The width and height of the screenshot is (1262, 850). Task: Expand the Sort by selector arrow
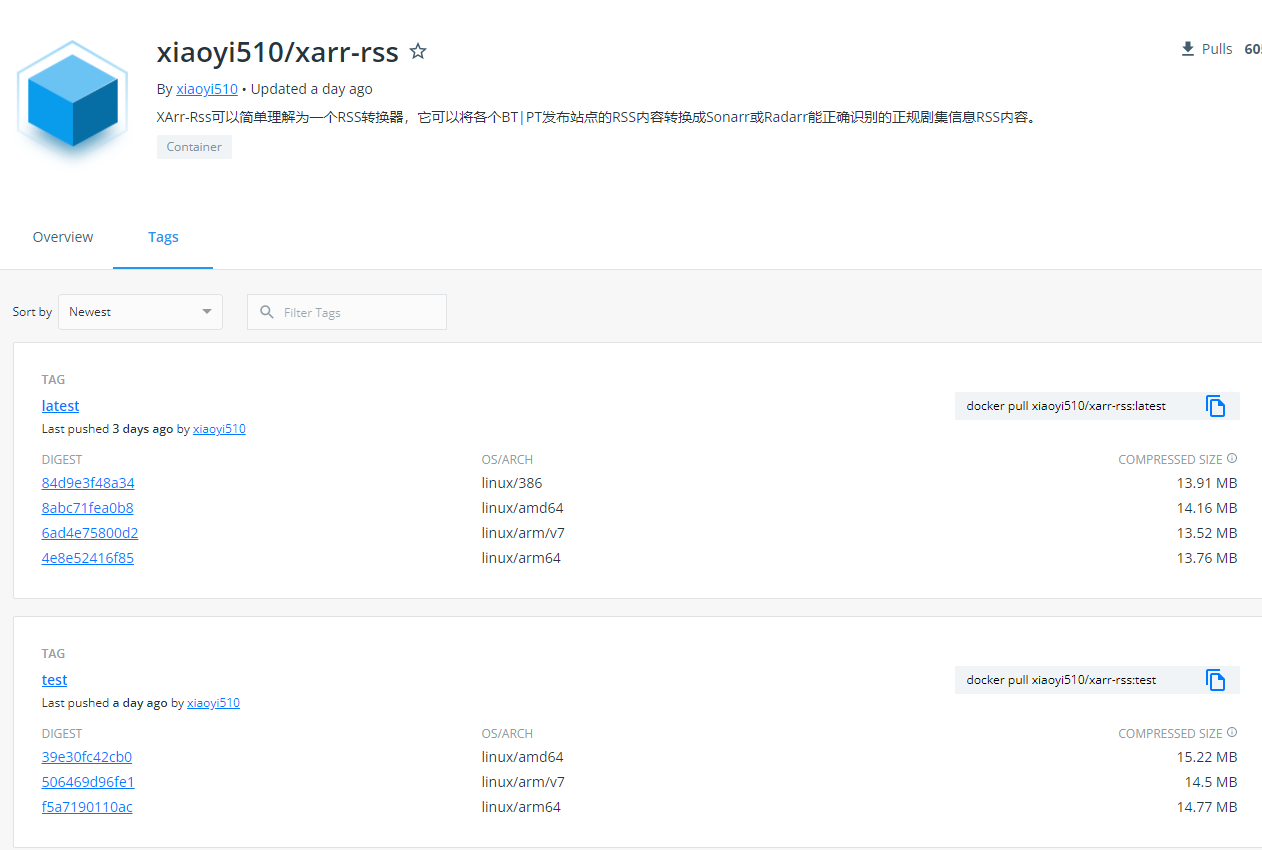coord(207,311)
